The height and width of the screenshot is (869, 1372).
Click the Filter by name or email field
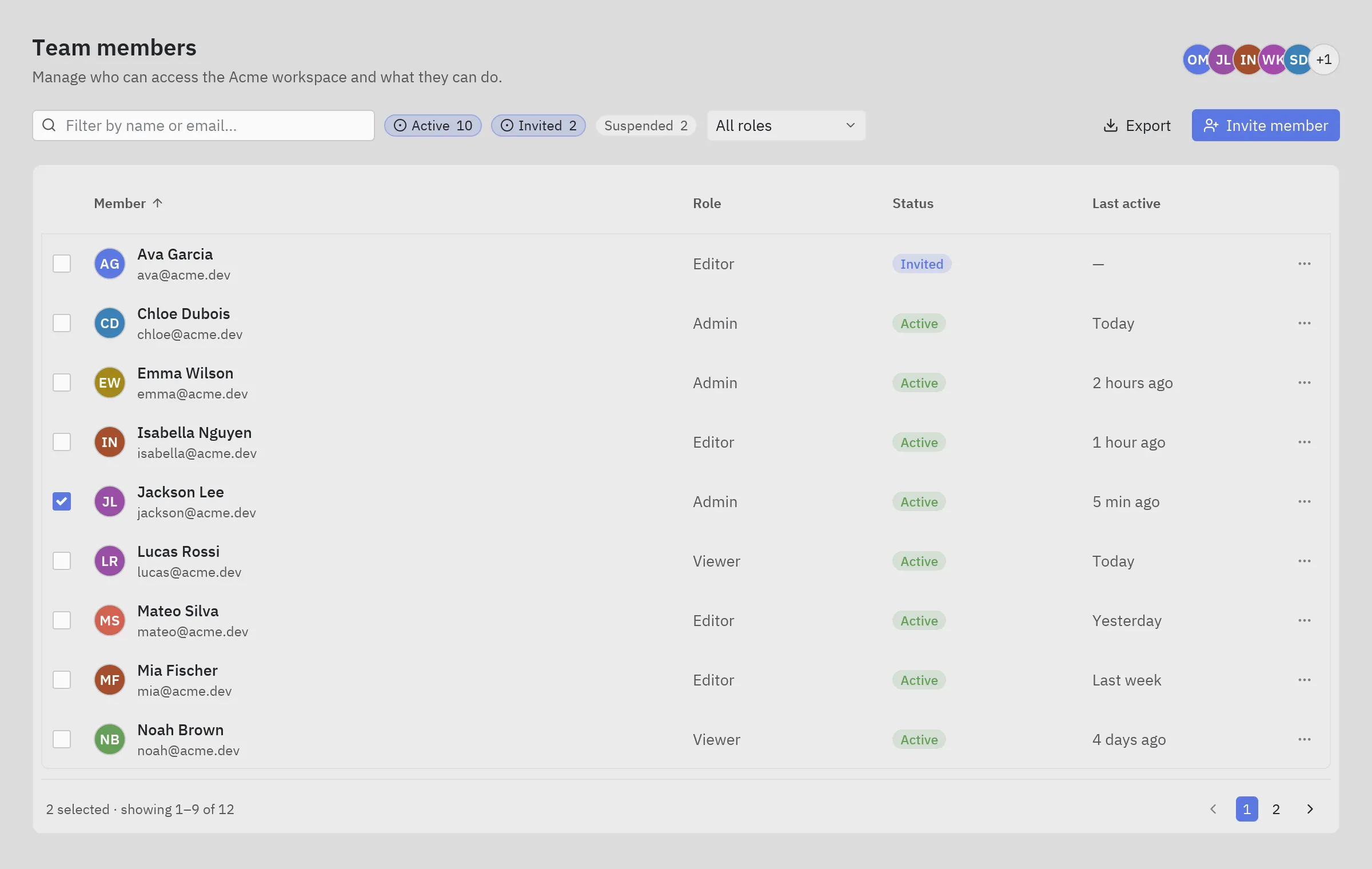click(204, 125)
